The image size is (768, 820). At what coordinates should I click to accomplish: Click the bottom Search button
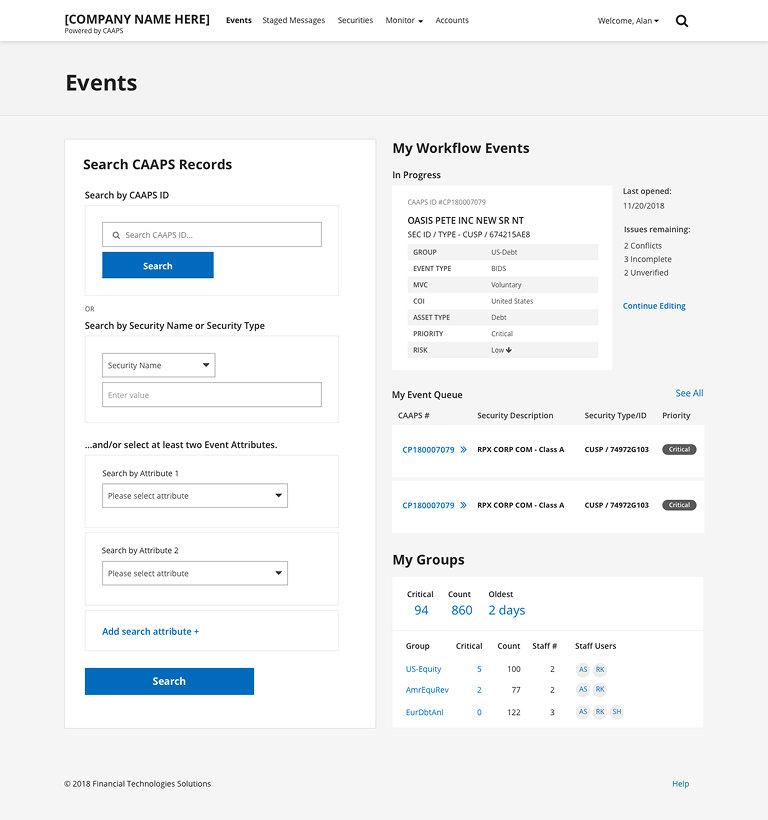point(169,681)
